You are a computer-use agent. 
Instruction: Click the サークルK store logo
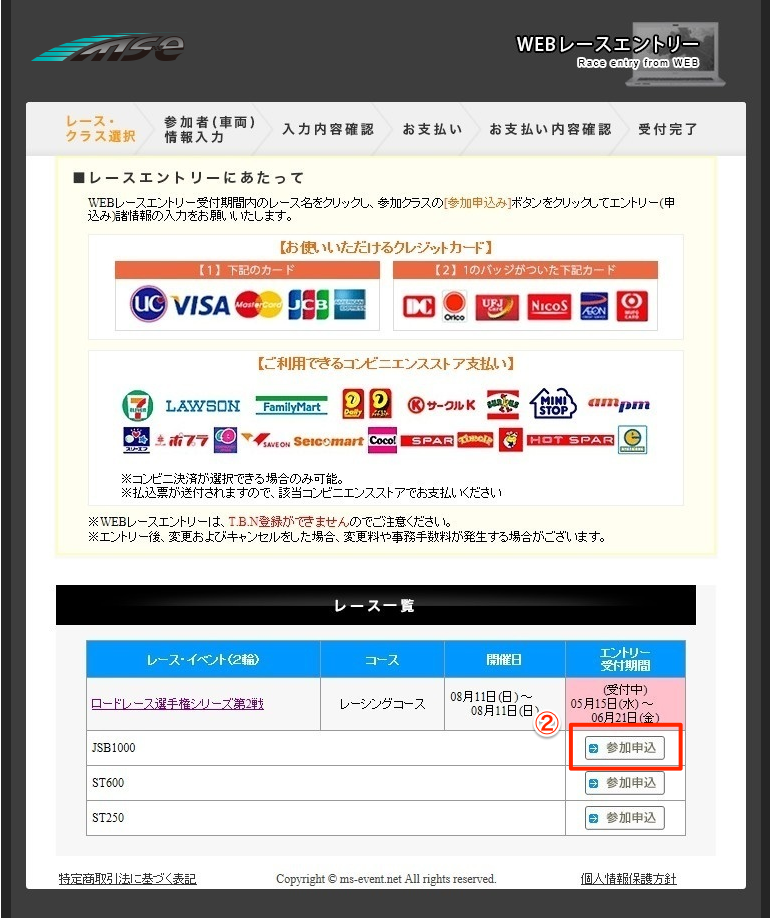pos(442,405)
